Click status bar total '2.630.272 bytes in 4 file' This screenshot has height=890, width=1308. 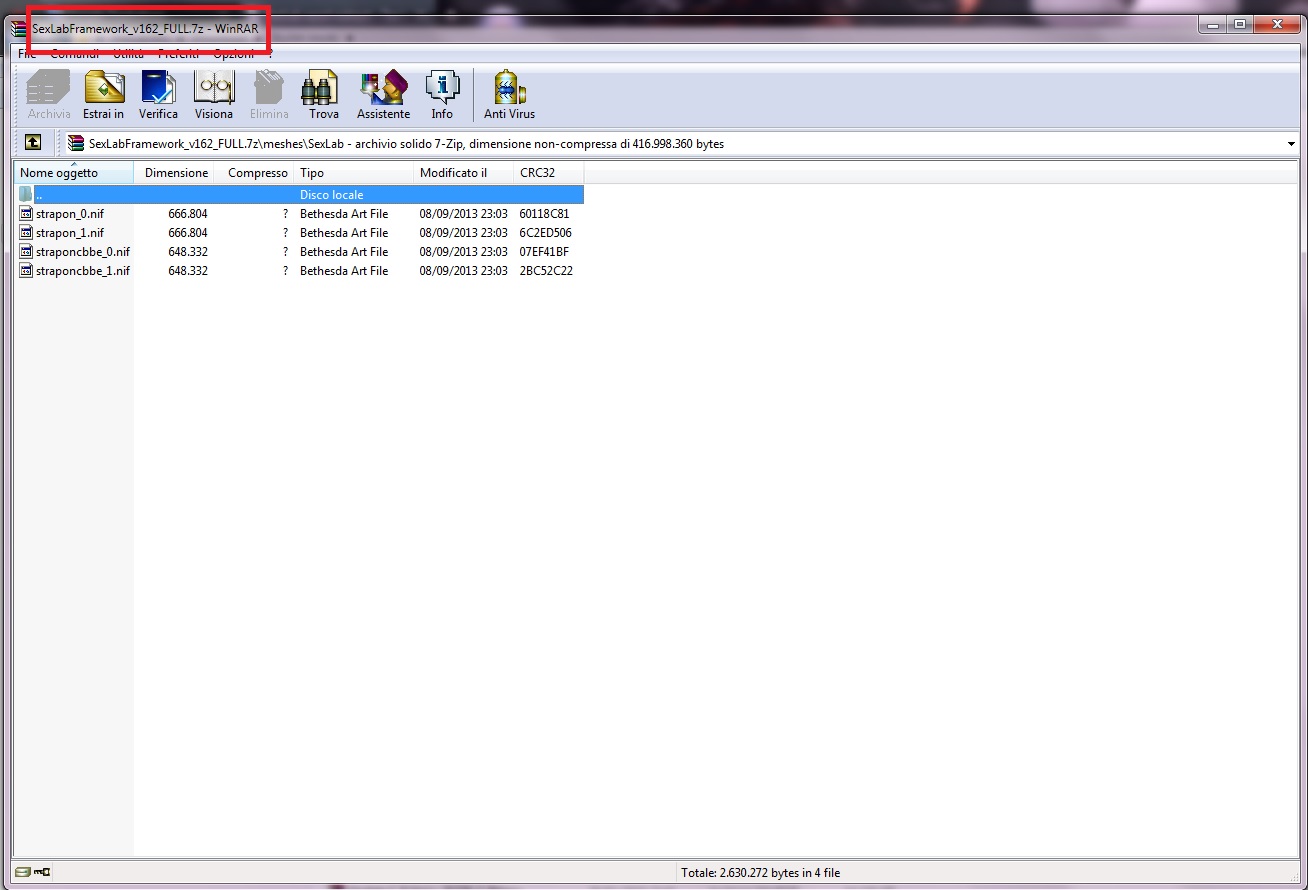pyautogui.click(x=761, y=873)
